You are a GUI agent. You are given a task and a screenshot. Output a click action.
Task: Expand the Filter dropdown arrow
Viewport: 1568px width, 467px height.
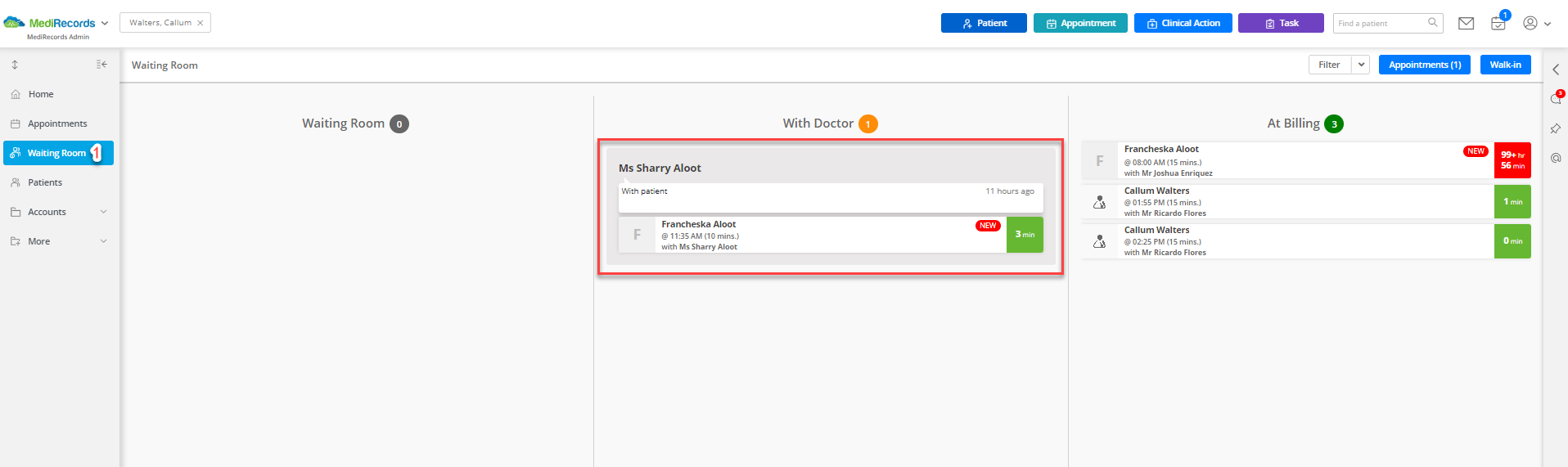[x=1361, y=65]
